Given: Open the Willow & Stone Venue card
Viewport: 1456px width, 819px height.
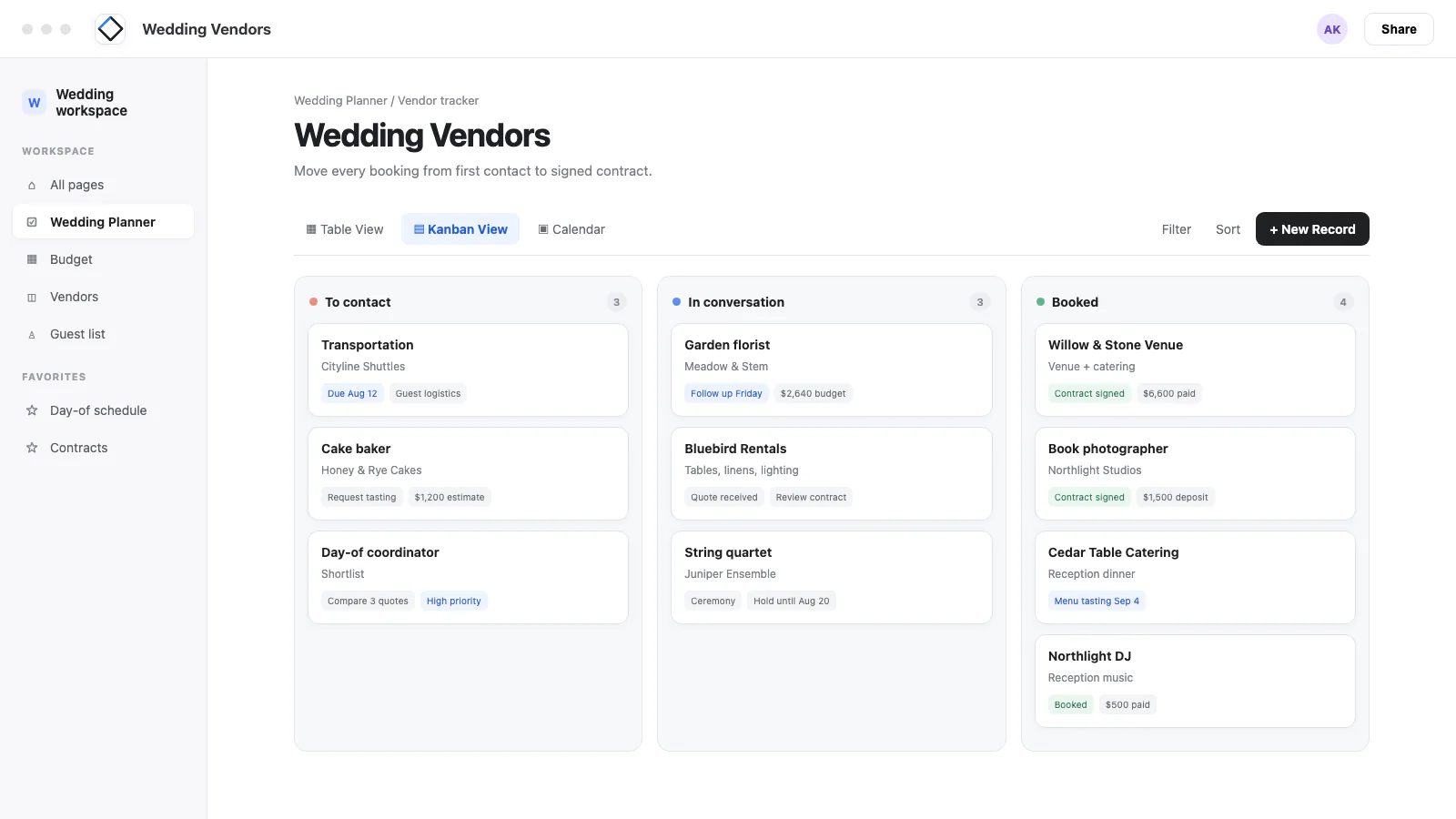Looking at the screenshot, I should pos(1195,370).
